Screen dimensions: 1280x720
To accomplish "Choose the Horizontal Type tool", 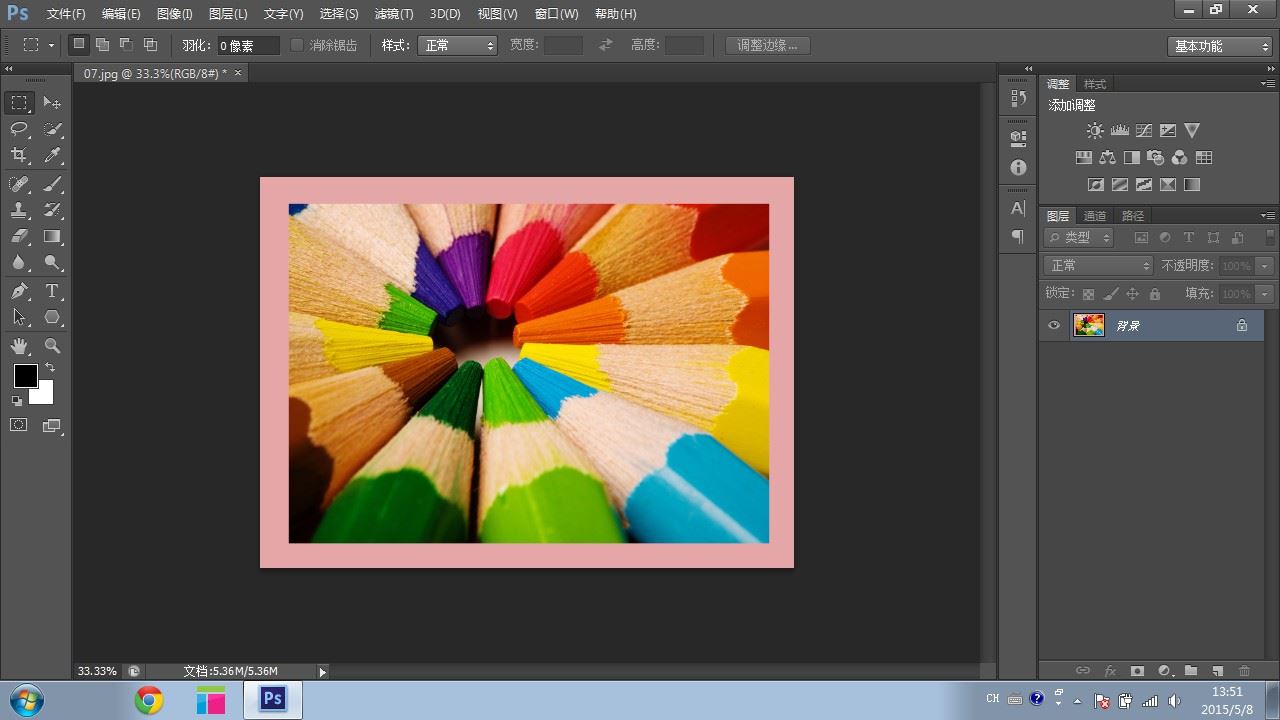I will (x=53, y=291).
